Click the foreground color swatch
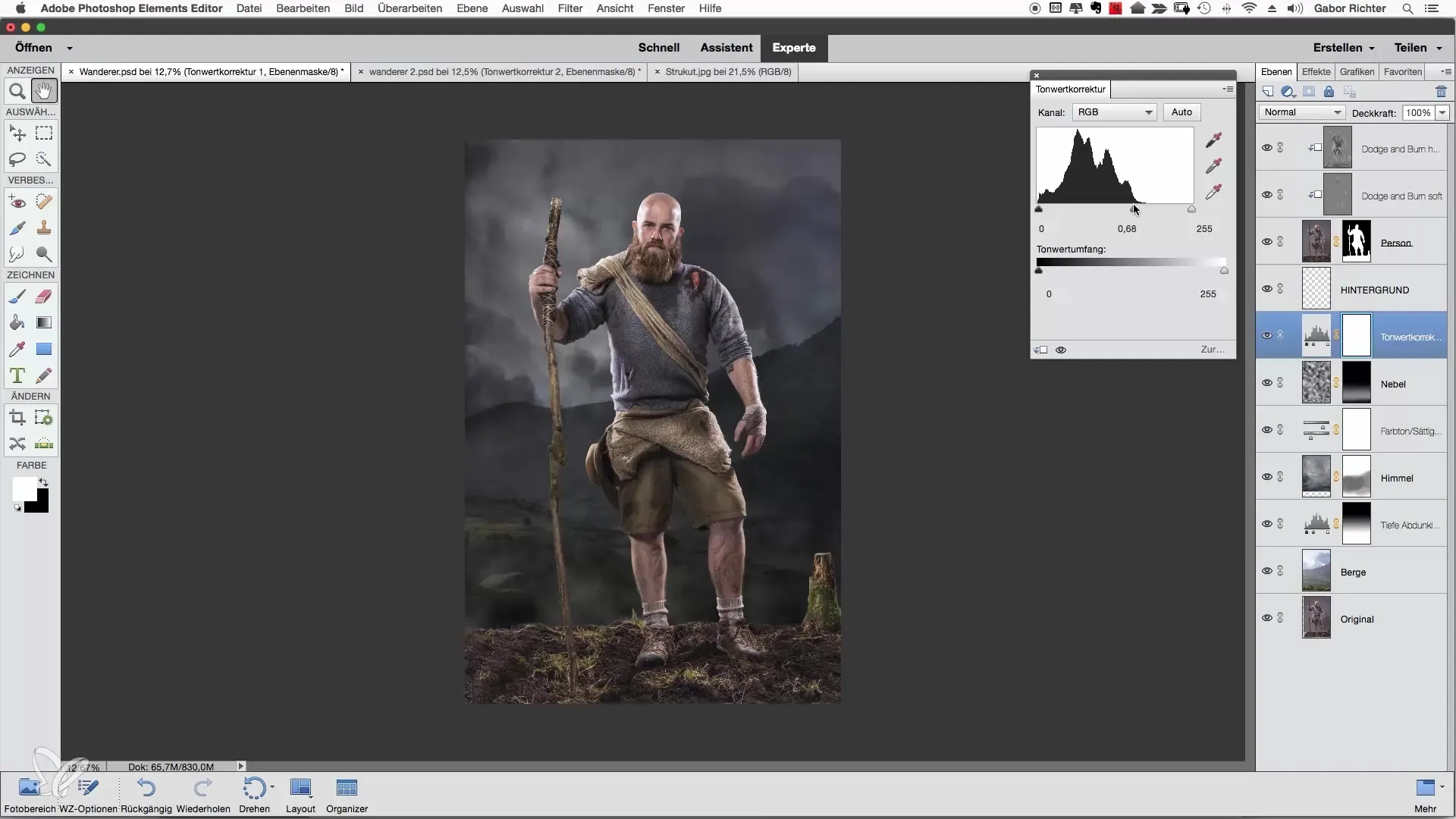The width and height of the screenshot is (1456, 819). (x=24, y=489)
